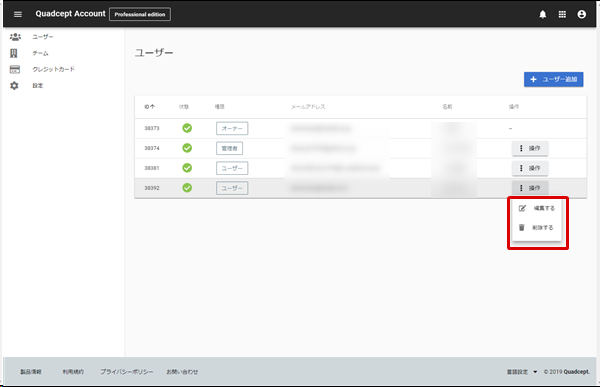Open the account profile icon
This screenshot has height=387, width=600.
[x=582, y=14]
